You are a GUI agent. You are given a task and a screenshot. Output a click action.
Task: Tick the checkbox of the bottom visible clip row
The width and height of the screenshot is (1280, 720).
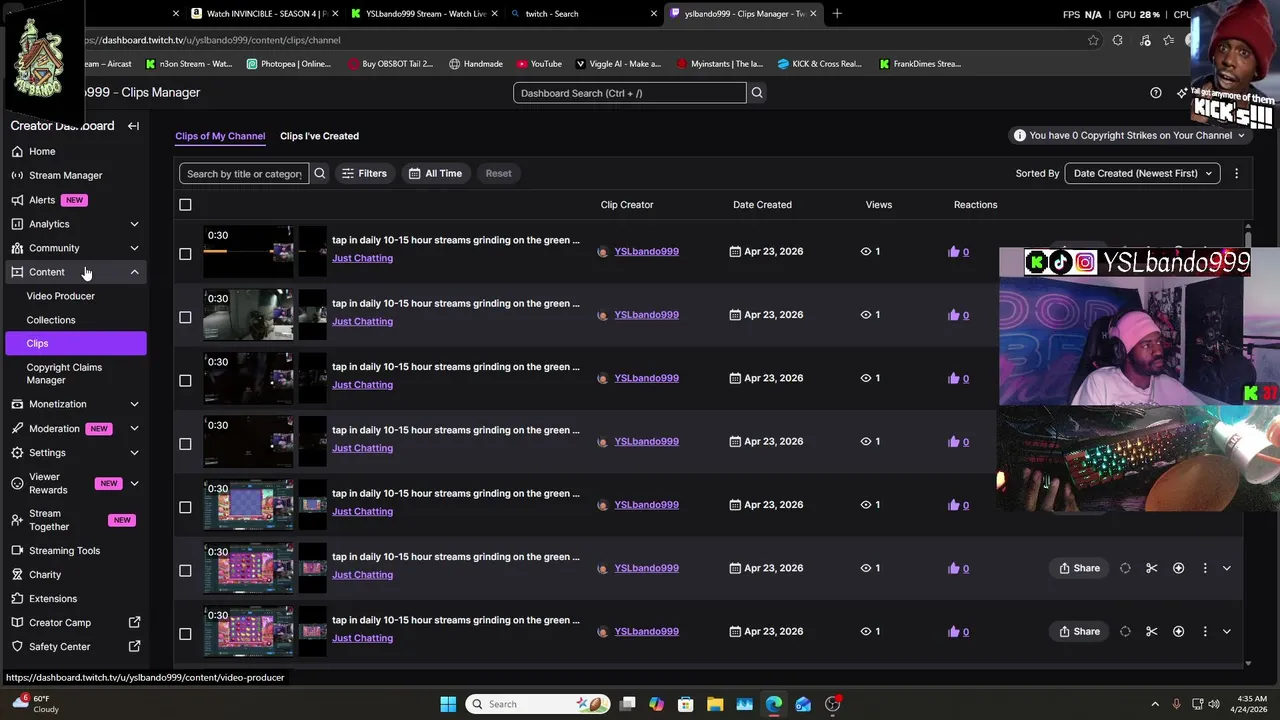pos(185,634)
